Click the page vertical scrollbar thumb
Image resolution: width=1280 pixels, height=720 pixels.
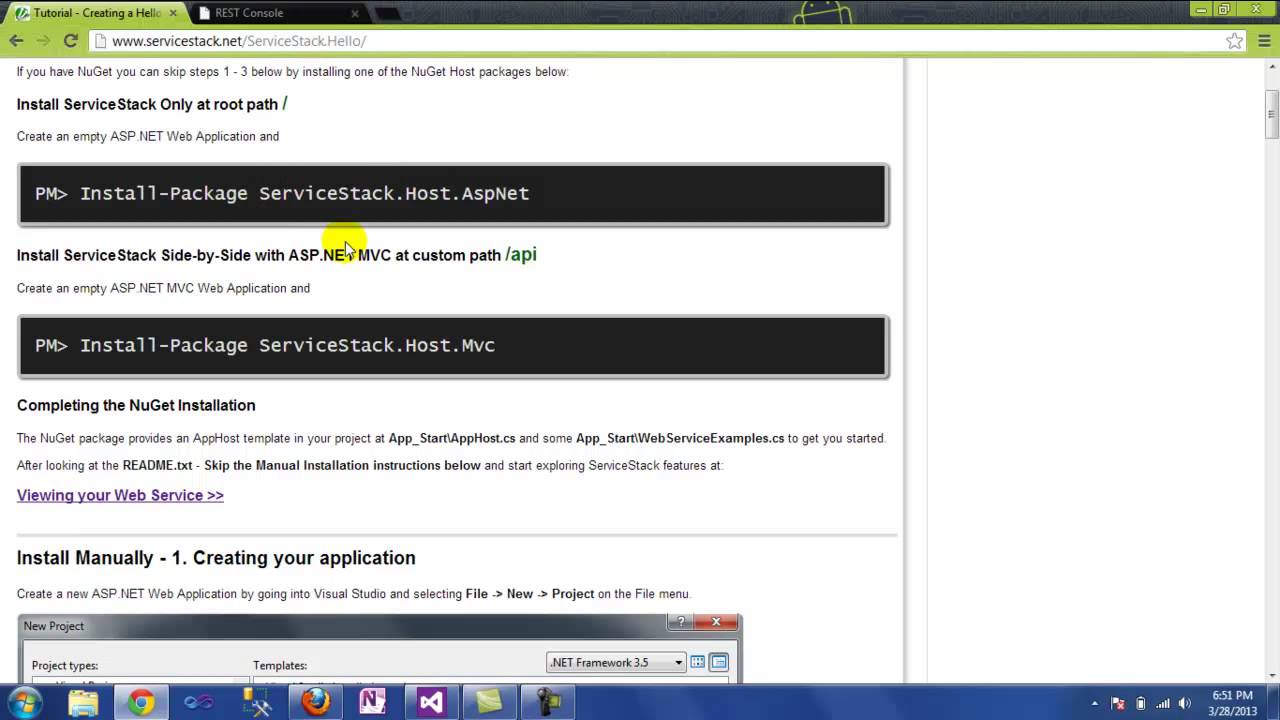pos(1271,115)
